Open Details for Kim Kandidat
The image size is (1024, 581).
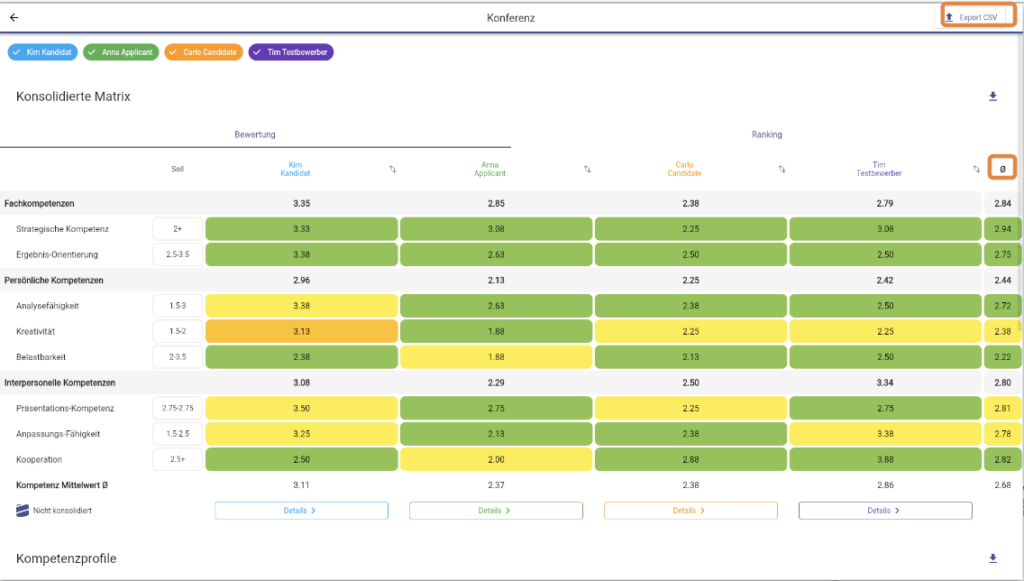[x=301, y=510]
